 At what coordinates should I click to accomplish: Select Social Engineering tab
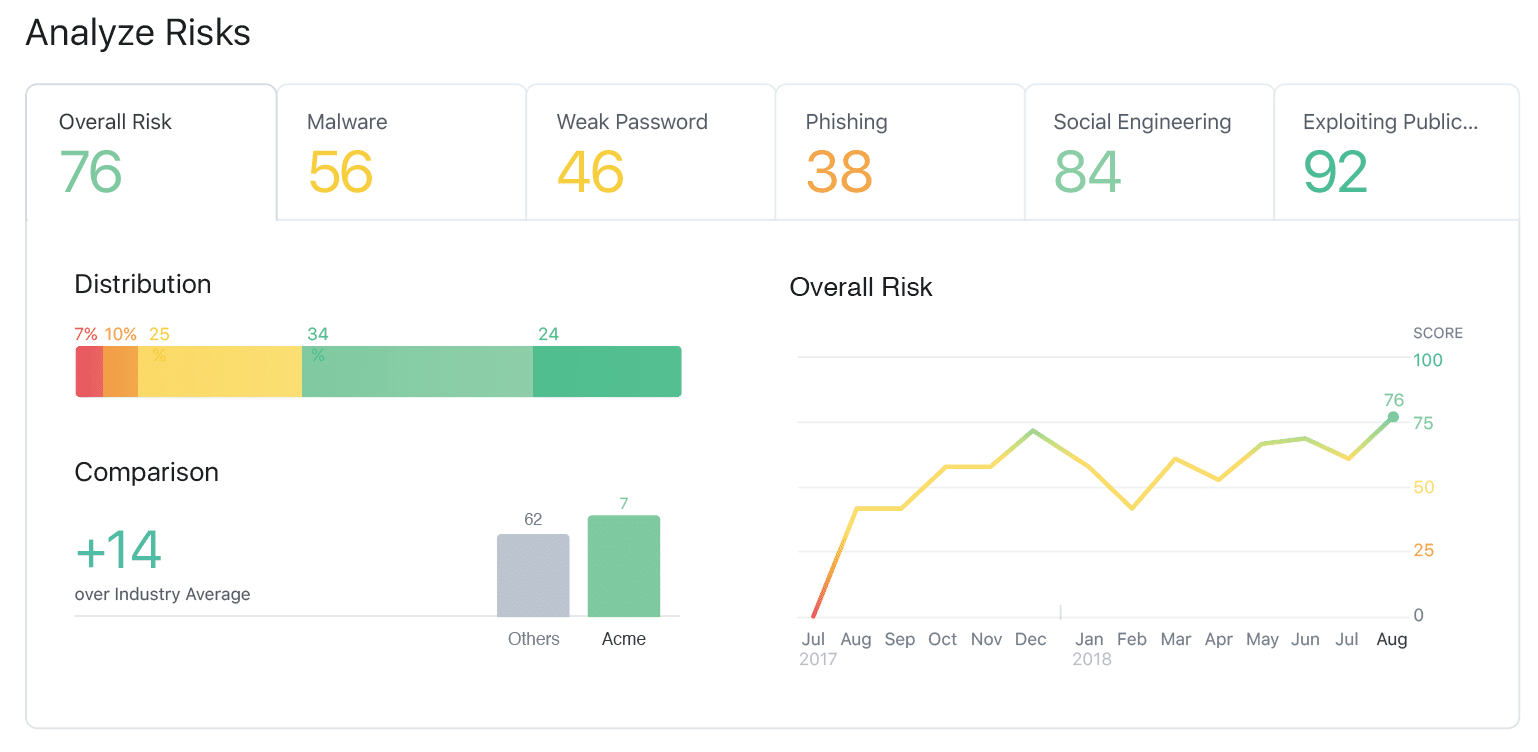coord(1149,152)
